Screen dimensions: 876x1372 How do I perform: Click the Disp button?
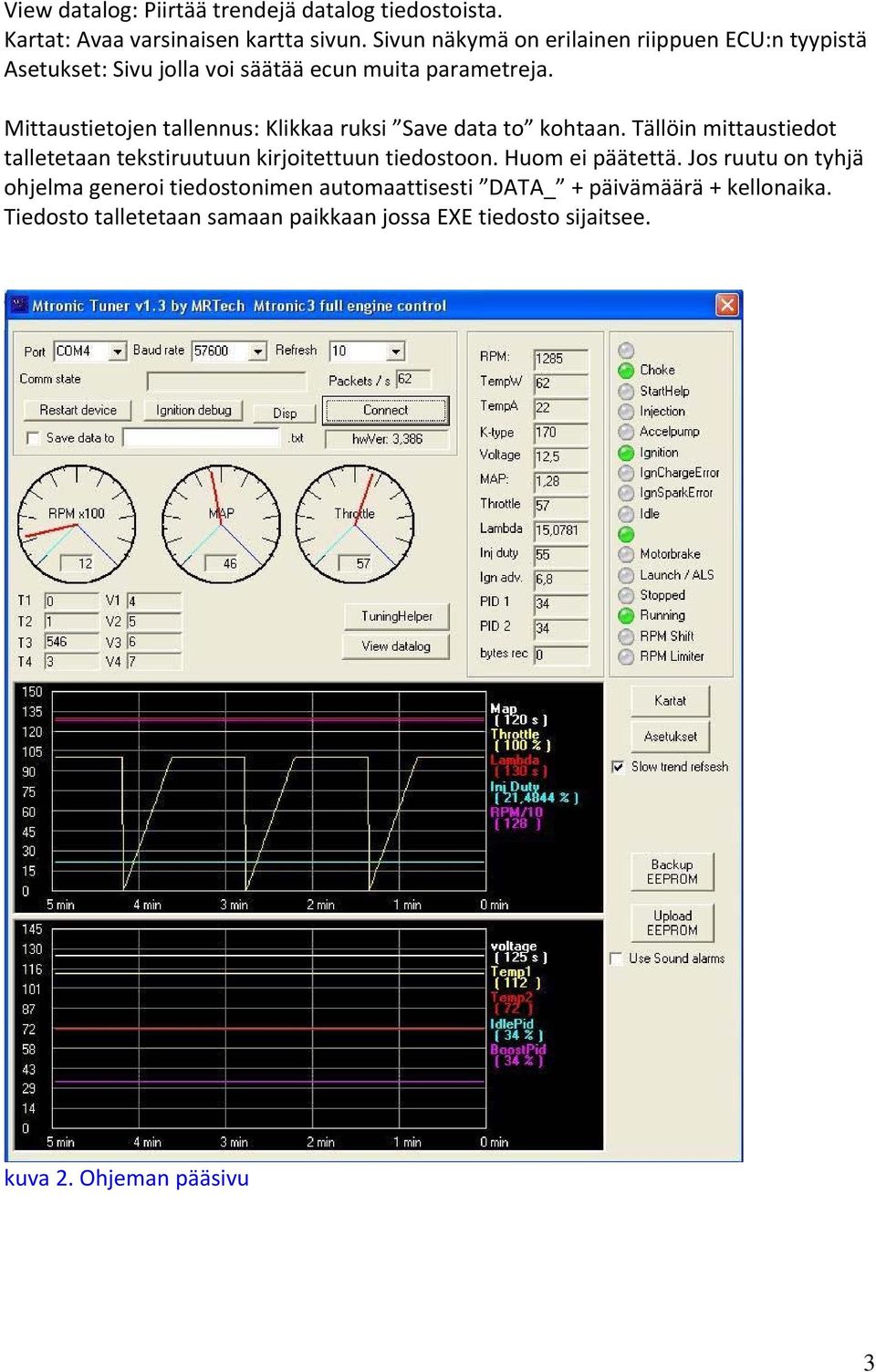coord(285,413)
